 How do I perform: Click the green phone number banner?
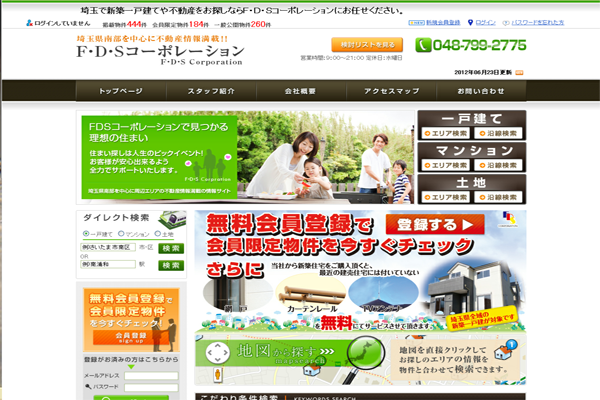point(470,45)
